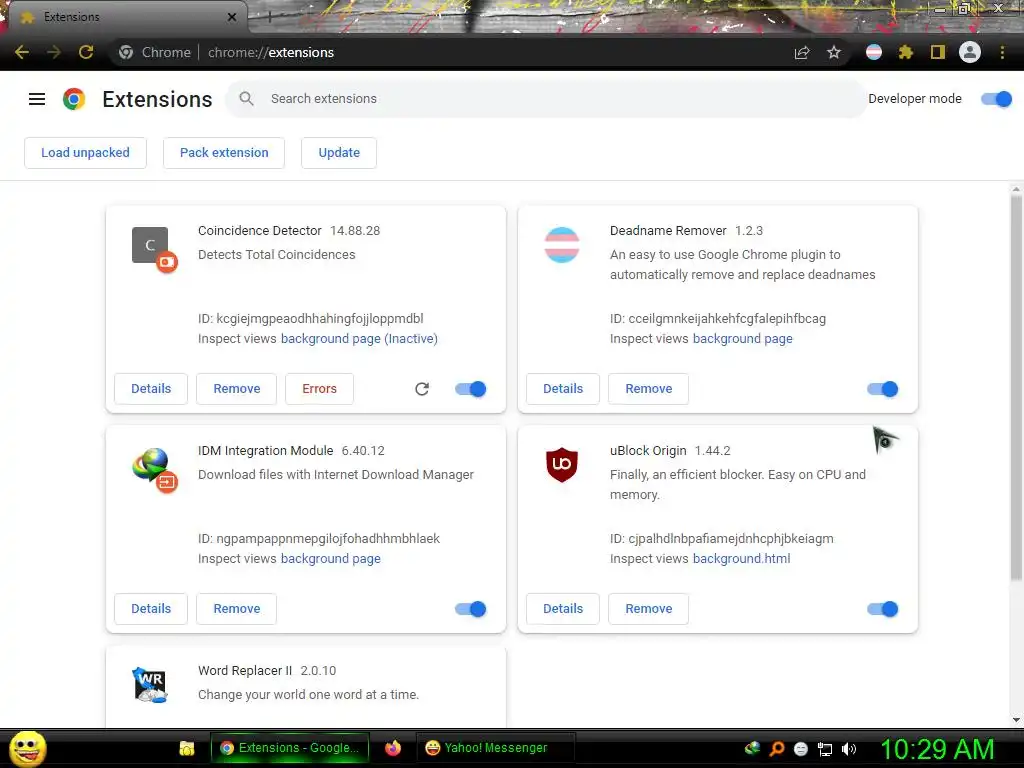Inspect IDM Integration Module background page link
The image size is (1024, 768).
point(330,559)
